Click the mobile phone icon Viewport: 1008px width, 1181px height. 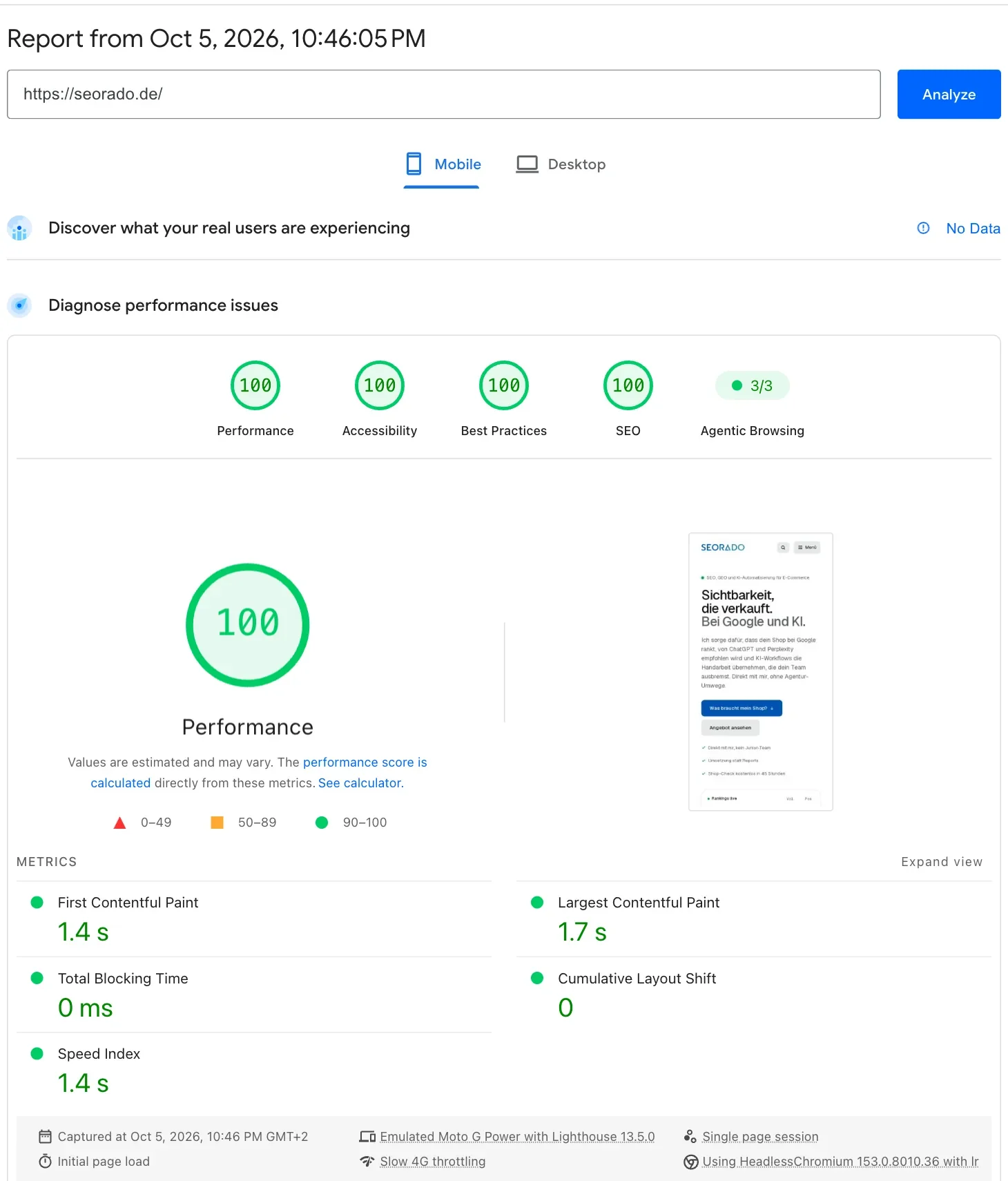point(414,164)
